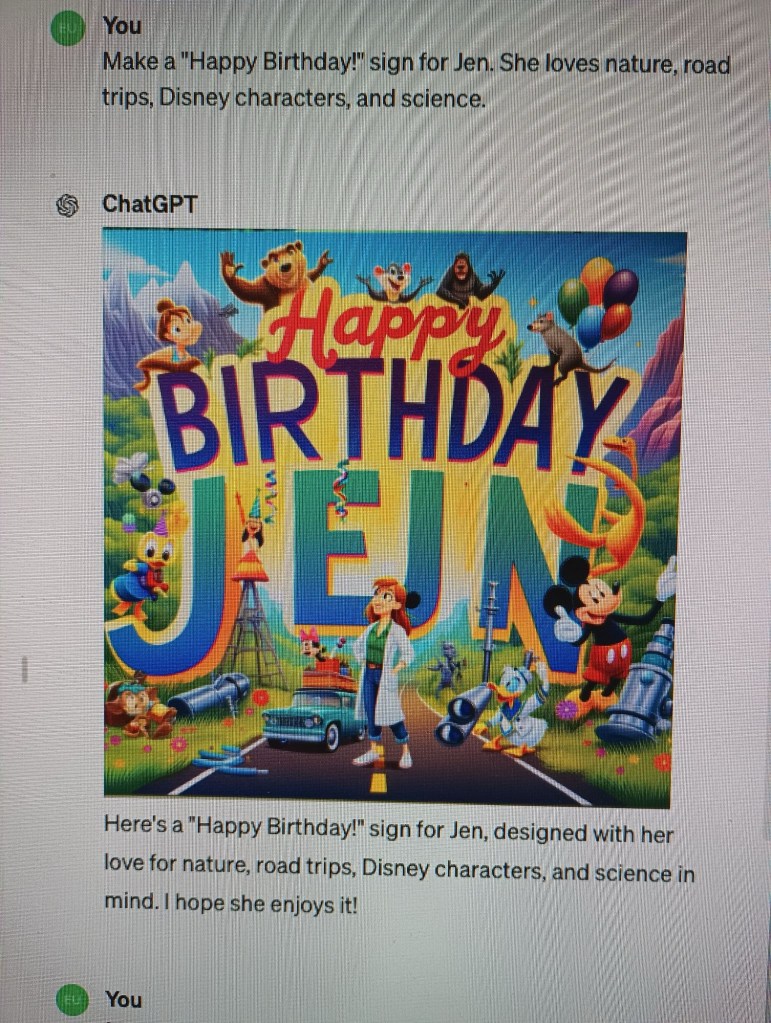Select the "You" sender name at top
Image resolution: width=771 pixels, height=1023 pixels.
(122, 26)
